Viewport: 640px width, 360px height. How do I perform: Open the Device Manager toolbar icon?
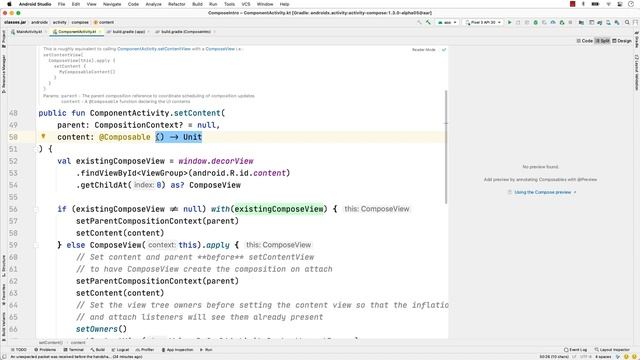(608, 22)
